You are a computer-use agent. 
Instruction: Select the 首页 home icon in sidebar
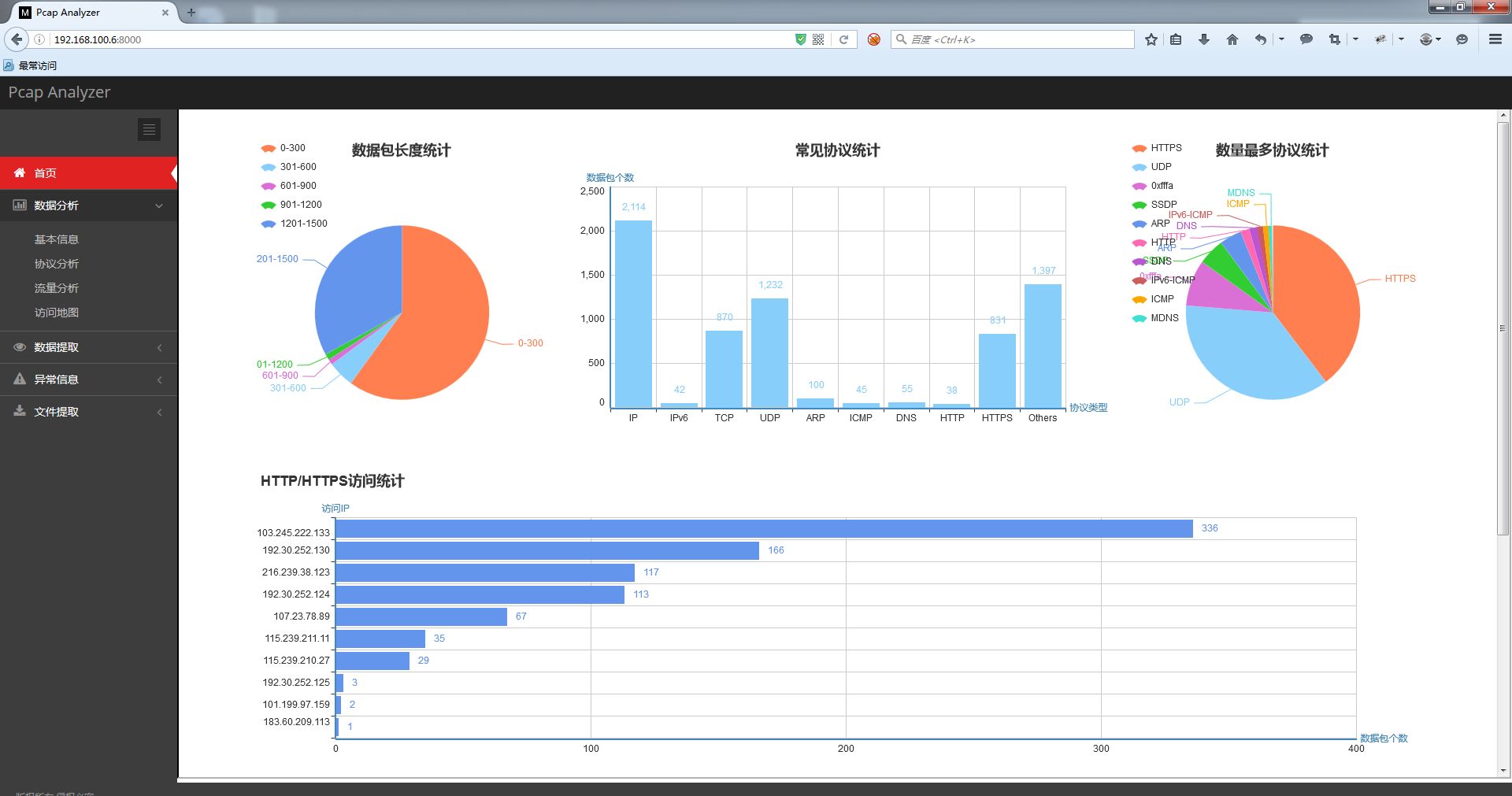tap(20, 172)
